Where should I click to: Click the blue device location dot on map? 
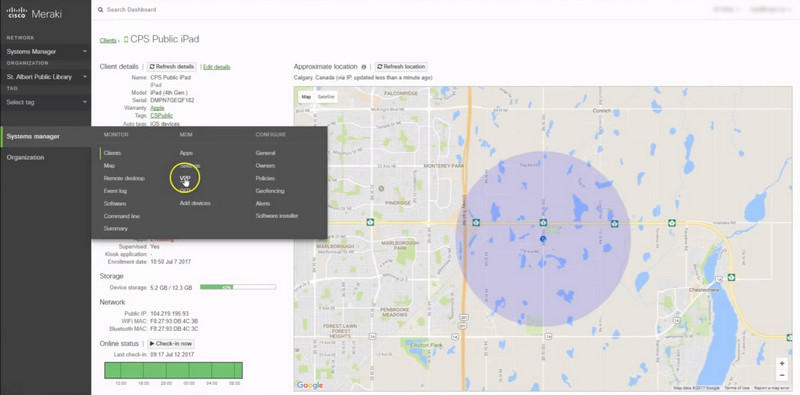pyautogui.click(x=543, y=239)
